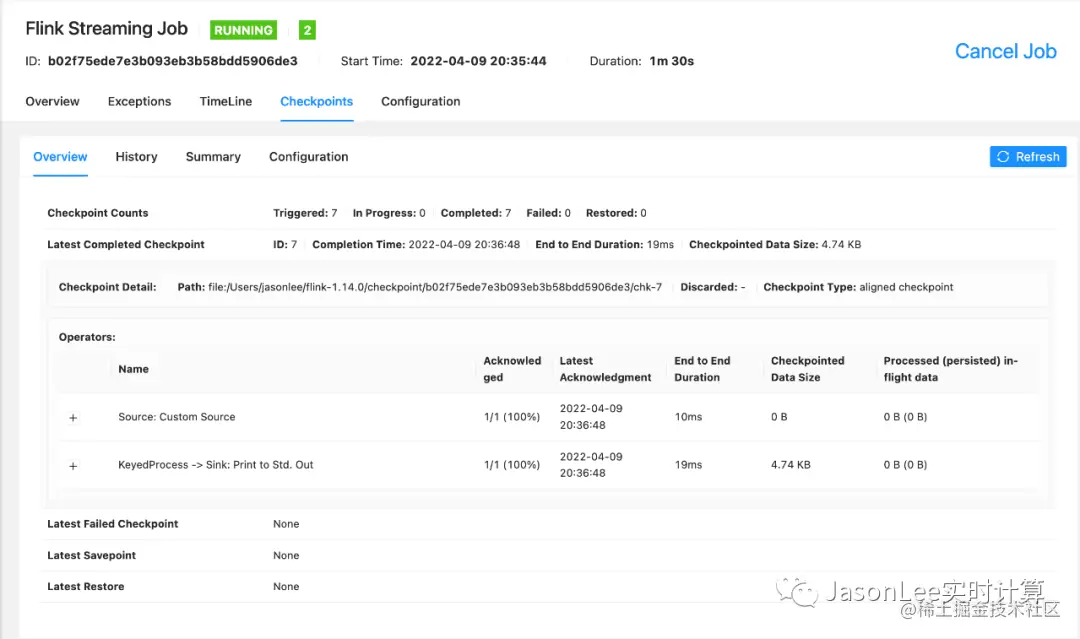Screen dimensions: 1080x639
Task: Click the Latest Savepoint label
Action: point(91,556)
